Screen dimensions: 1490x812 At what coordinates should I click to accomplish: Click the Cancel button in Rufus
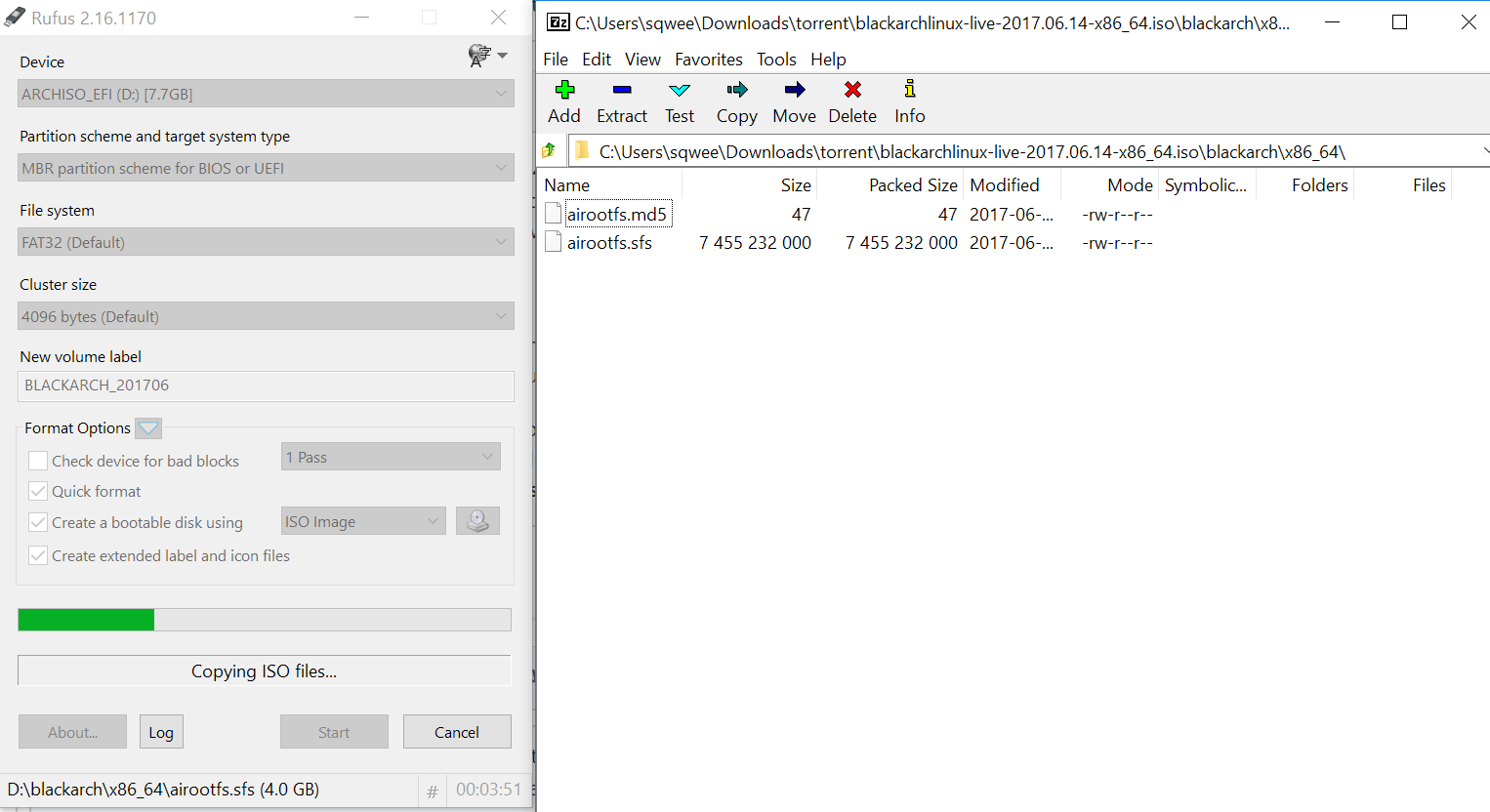(457, 732)
